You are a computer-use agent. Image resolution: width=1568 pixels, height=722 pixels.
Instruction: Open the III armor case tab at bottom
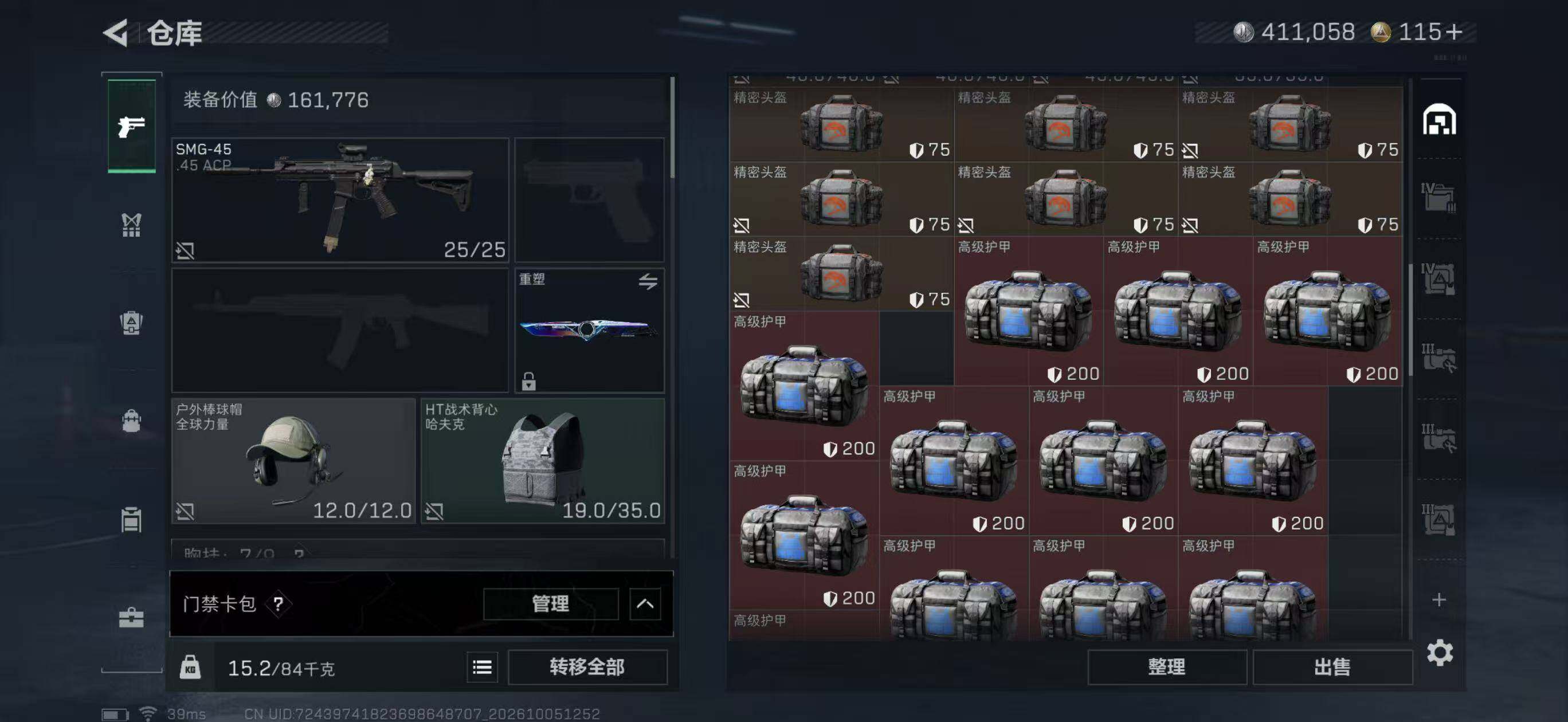[1439, 519]
